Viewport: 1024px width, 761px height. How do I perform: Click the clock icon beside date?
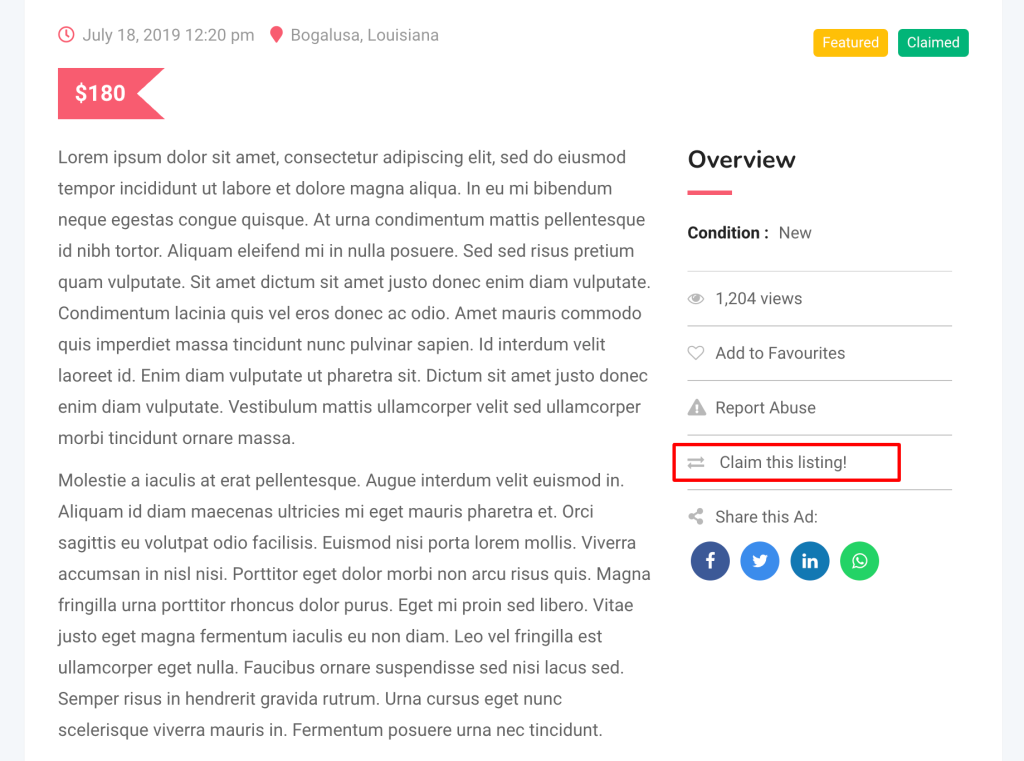pos(66,35)
